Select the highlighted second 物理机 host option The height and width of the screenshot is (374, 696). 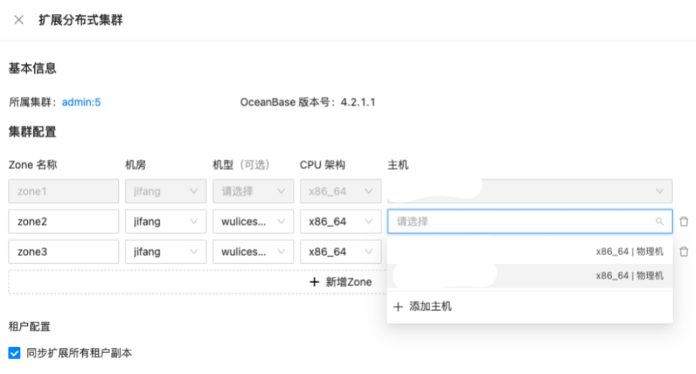pyautogui.click(x=530, y=276)
